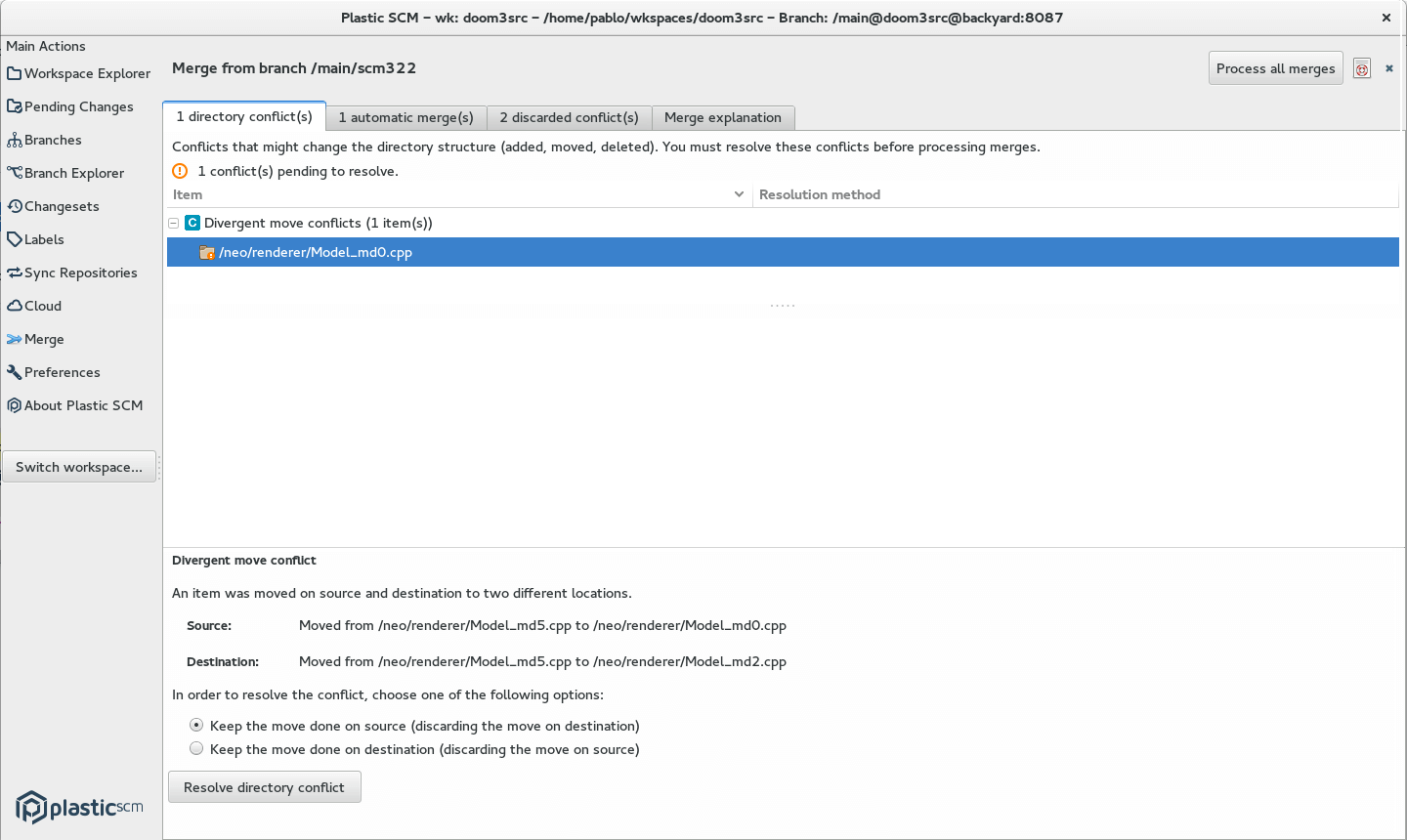Viewport: 1407px width, 840px height.
Task: Click the Resolution method column header
Action: (x=1076, y=194)
